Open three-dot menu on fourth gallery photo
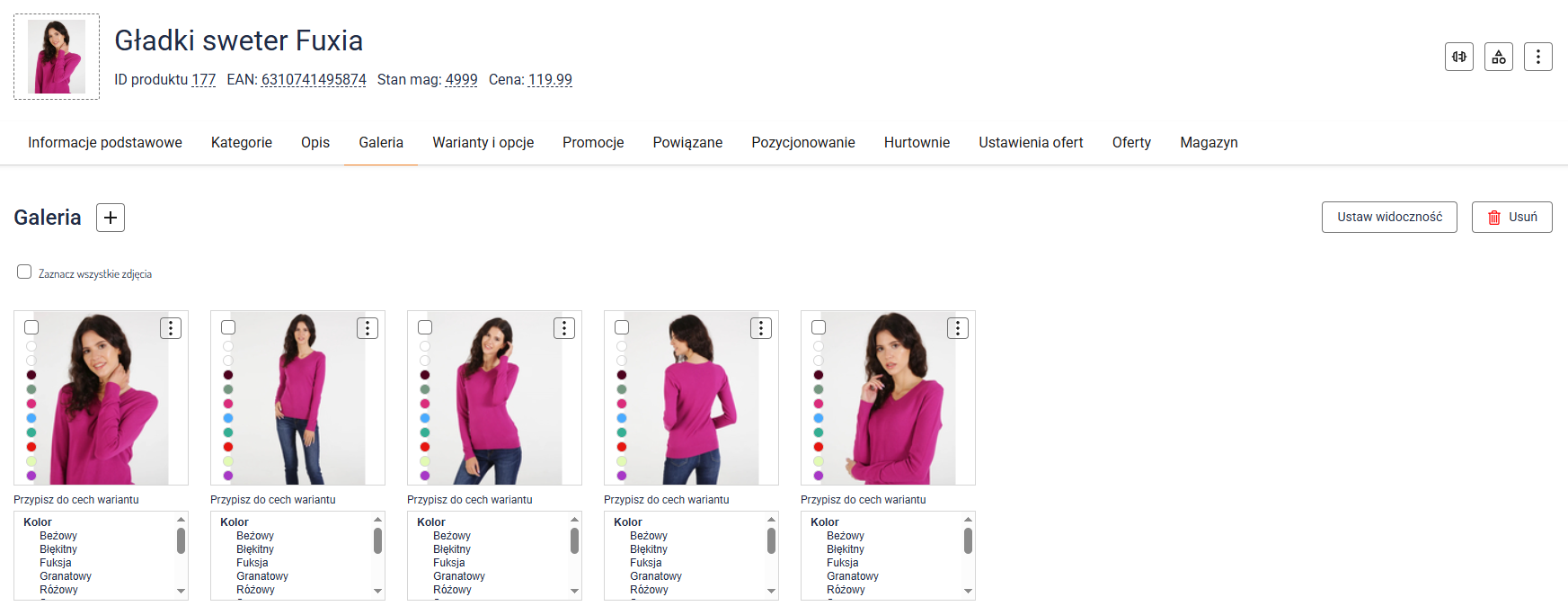1568x615 pixels. [761, 328]
